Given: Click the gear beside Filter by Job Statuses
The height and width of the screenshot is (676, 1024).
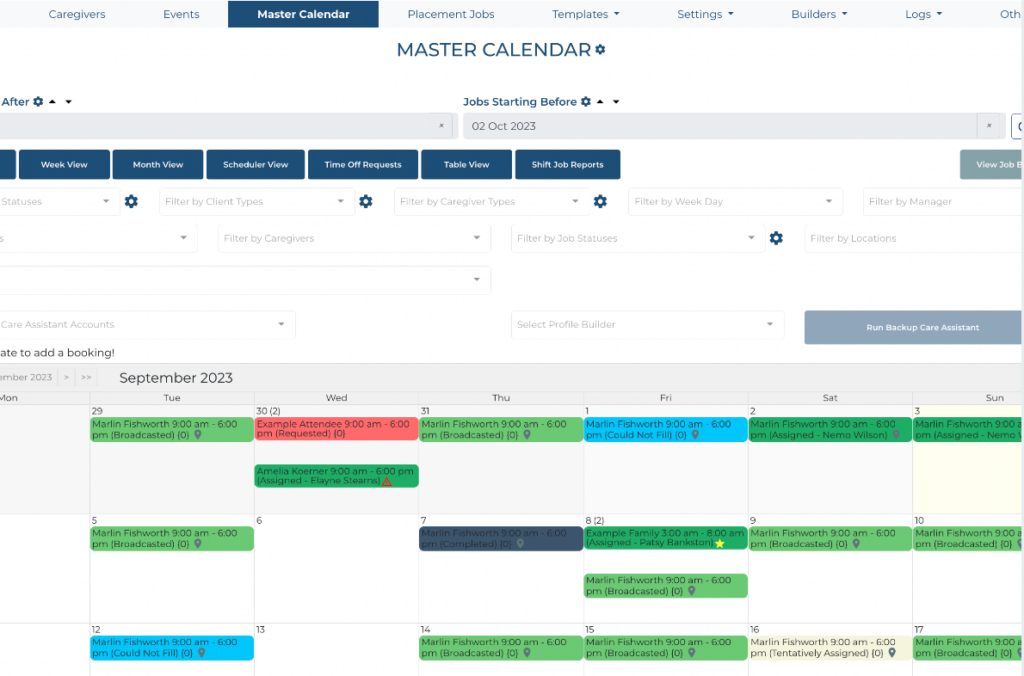Looking at the screenshot, I should click(776, 238).
